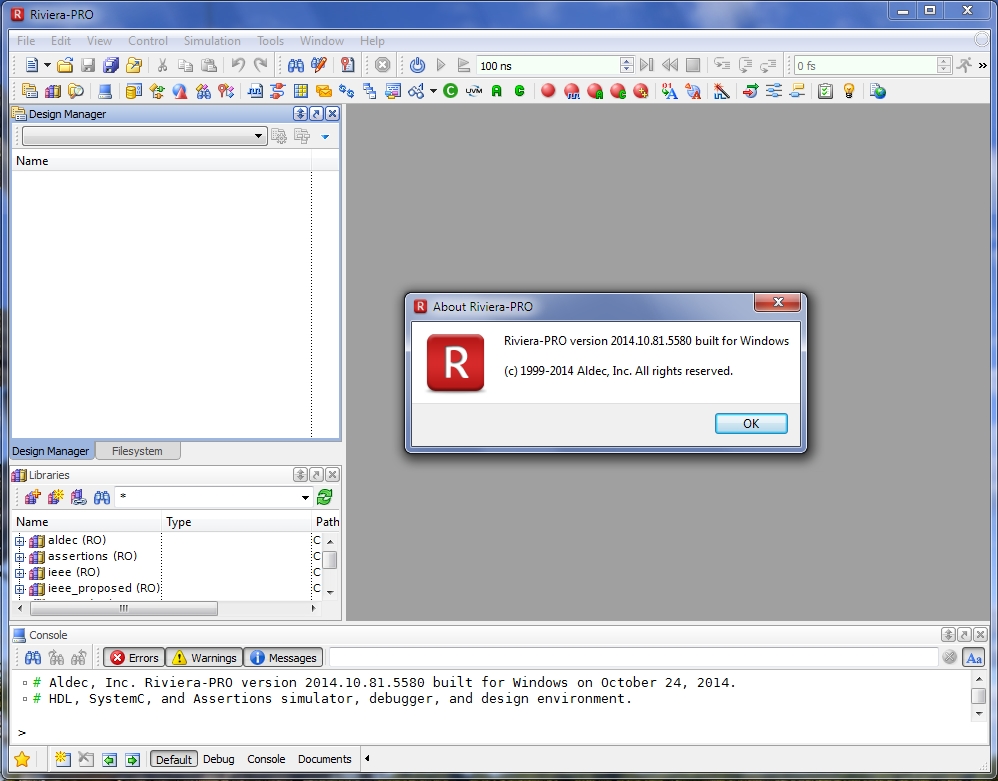Click the UVM toolbar icon

pos(474,91)
